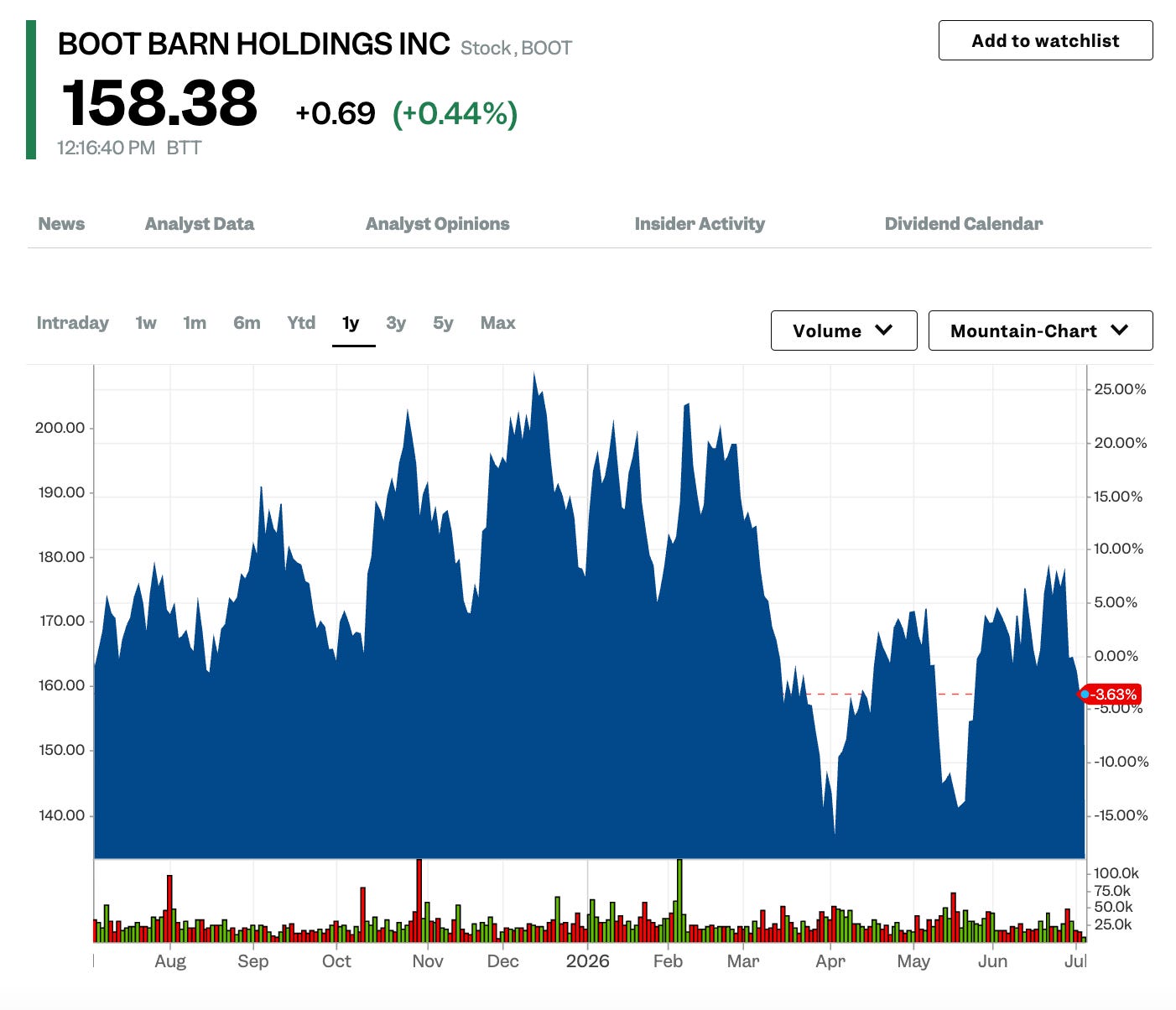Switch the chart to 1w range
This screenshot has height=1010, width=1176.
click(x=146, y=323)
